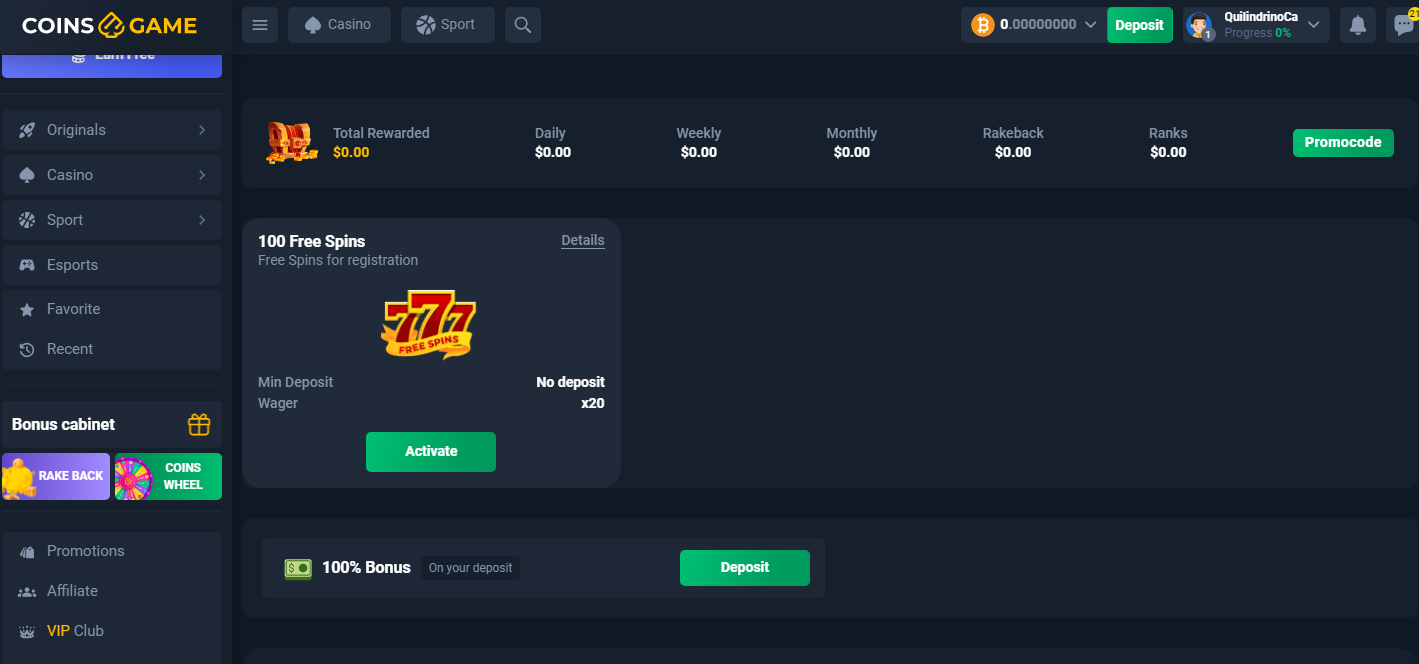Open Details link for Free Spins
The image size is (1419, 664).
[583, 240]
